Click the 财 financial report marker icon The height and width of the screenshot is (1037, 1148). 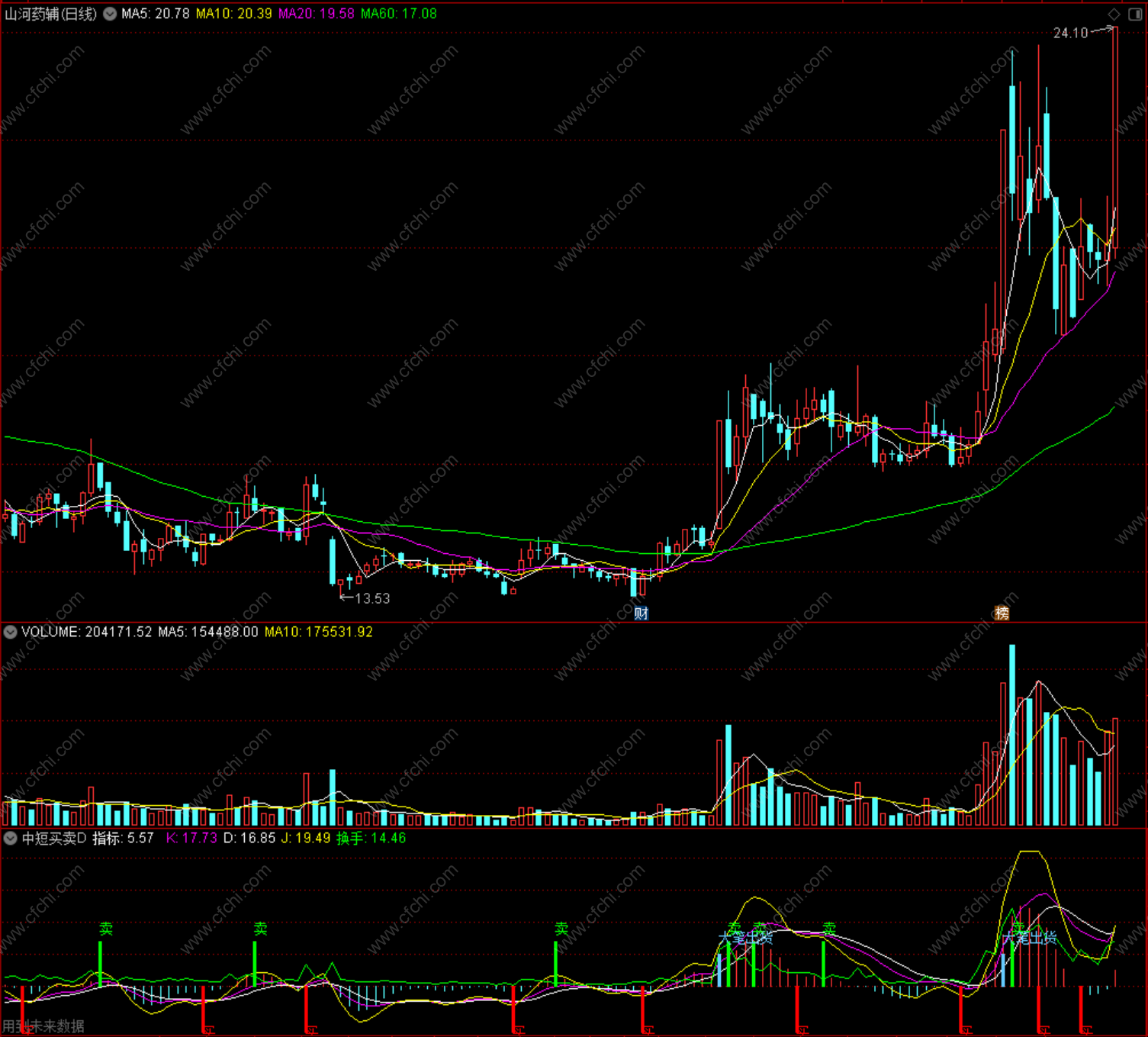click(x=642, y=613)
